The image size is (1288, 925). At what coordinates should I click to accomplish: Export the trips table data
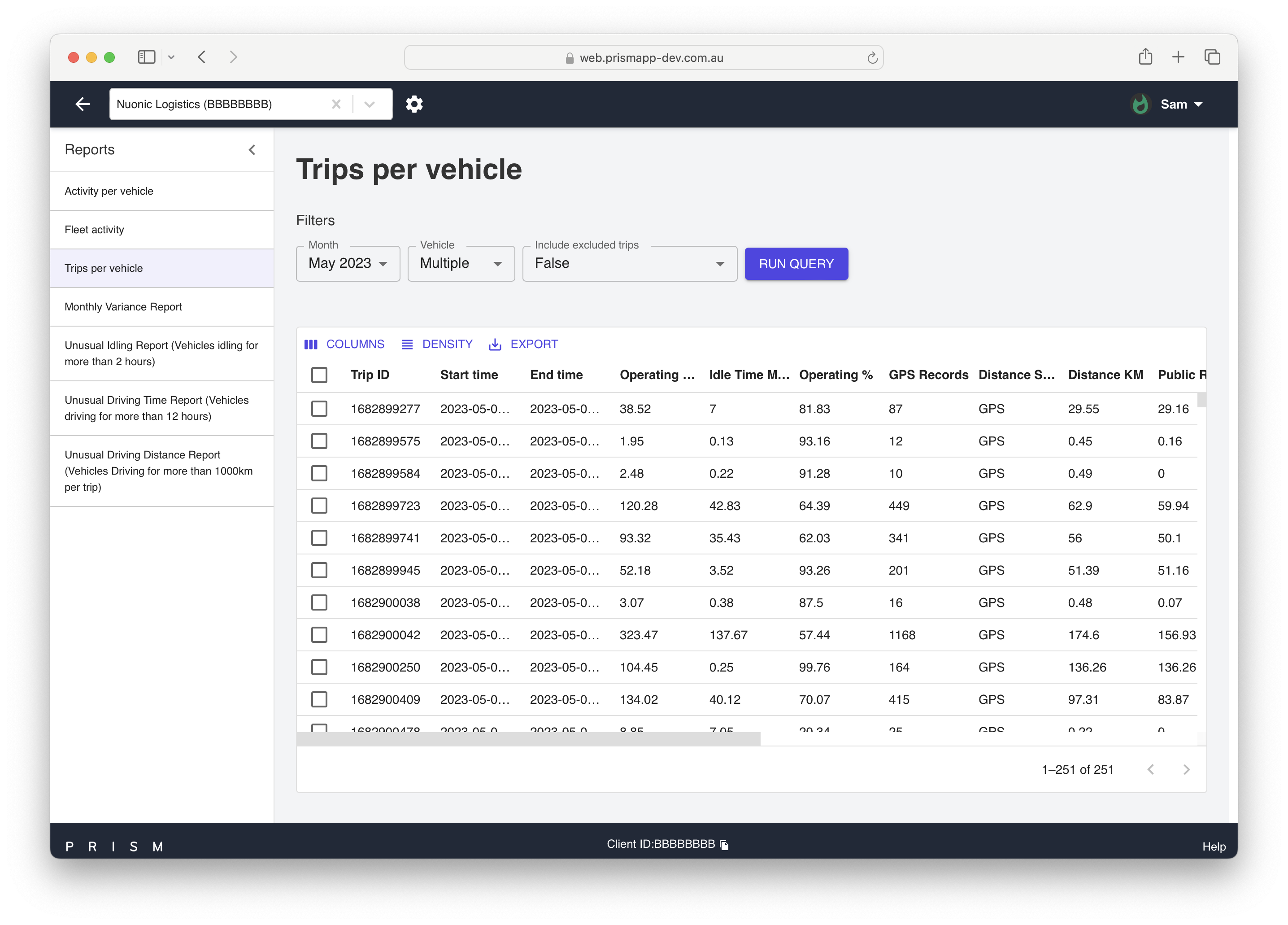(523, 345)
